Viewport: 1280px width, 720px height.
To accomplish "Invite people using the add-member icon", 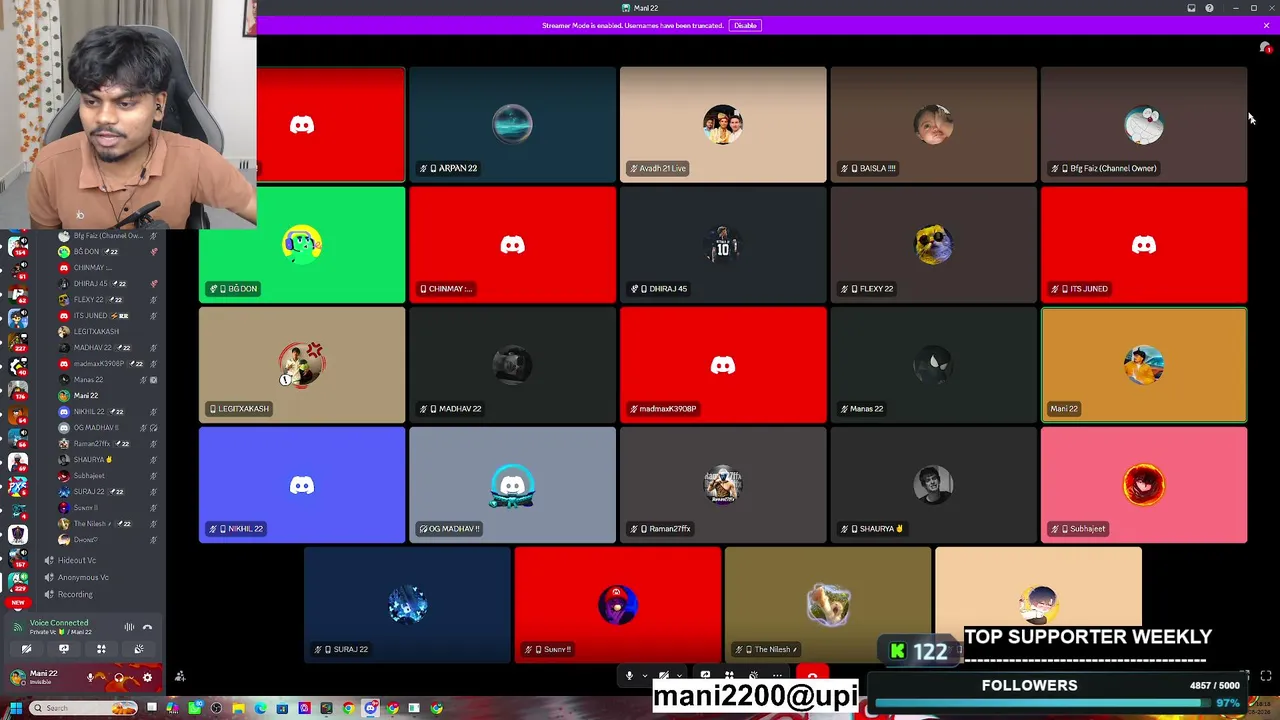I will pos(180,677).
